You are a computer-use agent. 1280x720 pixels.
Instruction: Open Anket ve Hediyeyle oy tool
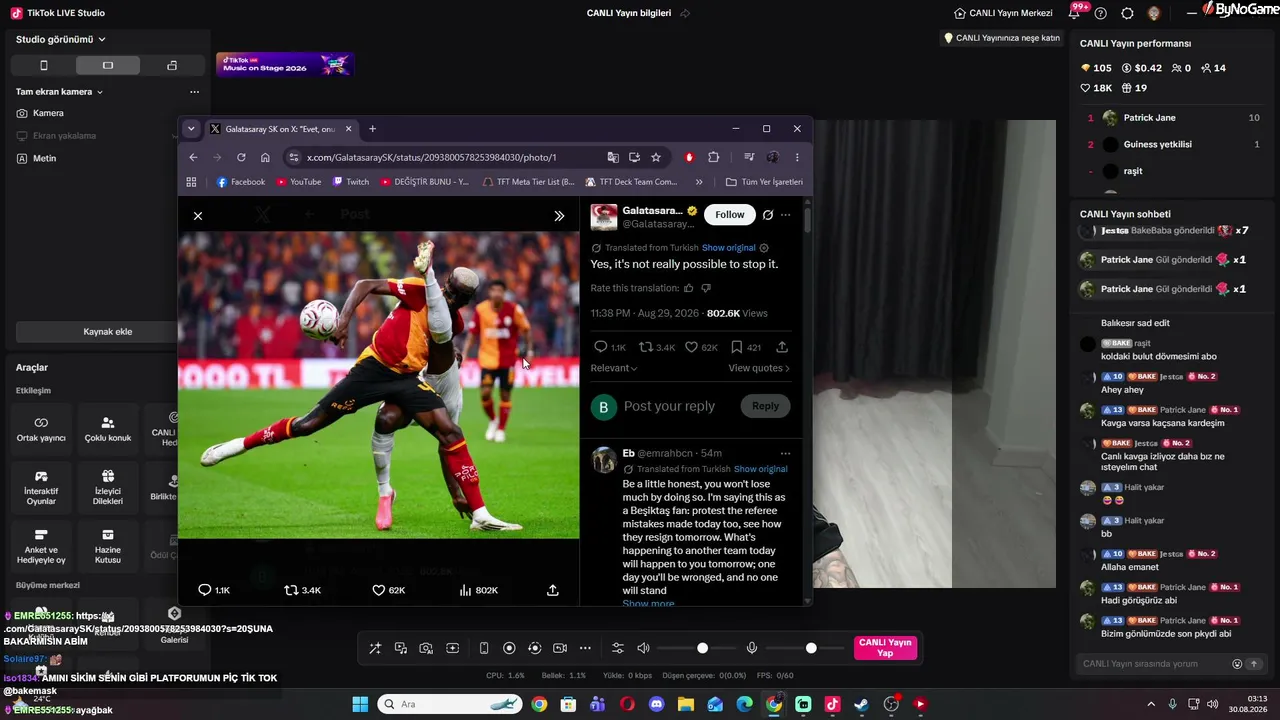[41, 545]
